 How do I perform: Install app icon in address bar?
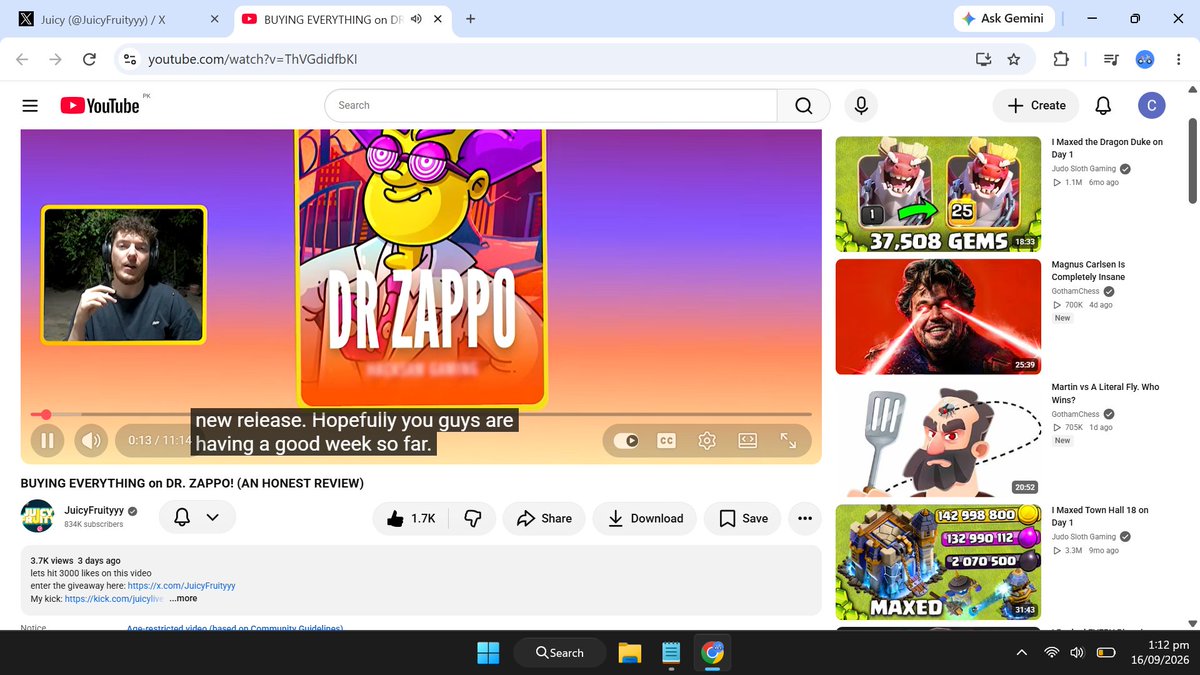click(983, 60)
